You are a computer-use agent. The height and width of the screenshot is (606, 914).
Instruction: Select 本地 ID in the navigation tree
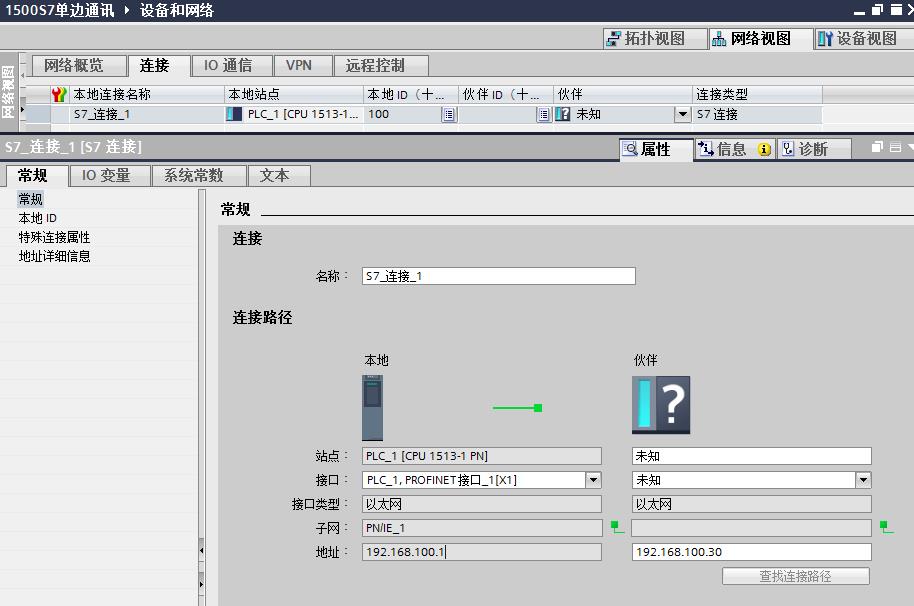click(x=37, y=219)
